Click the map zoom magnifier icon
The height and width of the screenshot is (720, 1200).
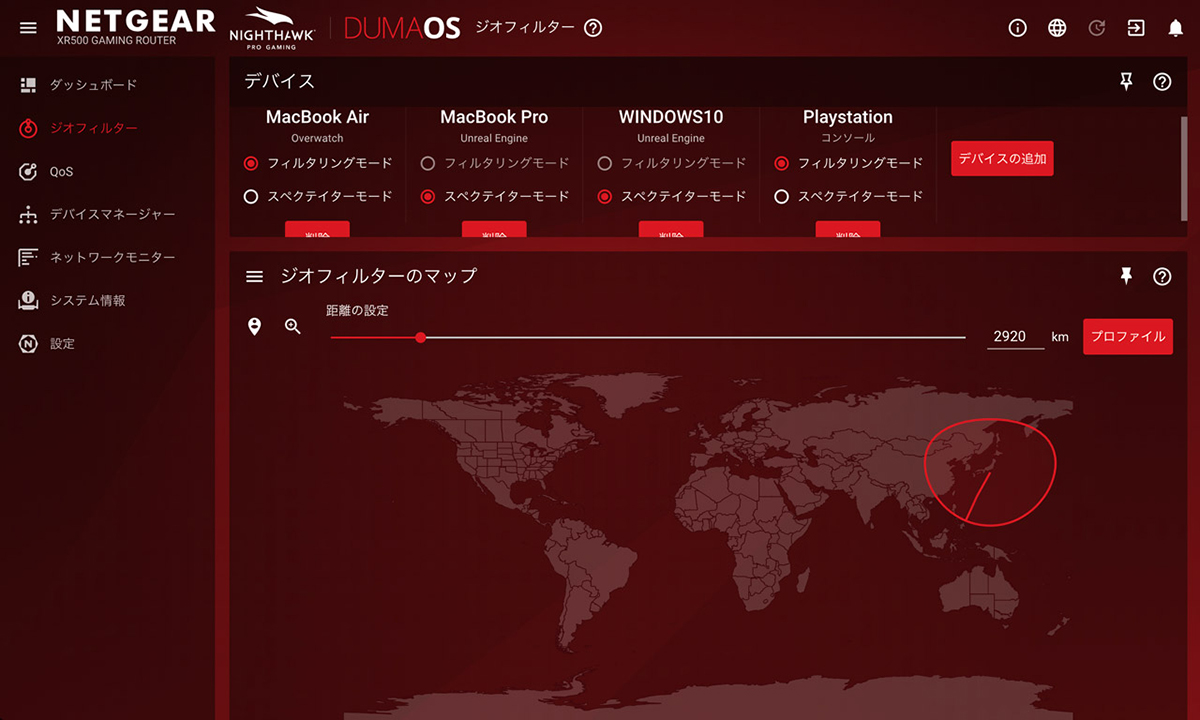coord(293,326)
